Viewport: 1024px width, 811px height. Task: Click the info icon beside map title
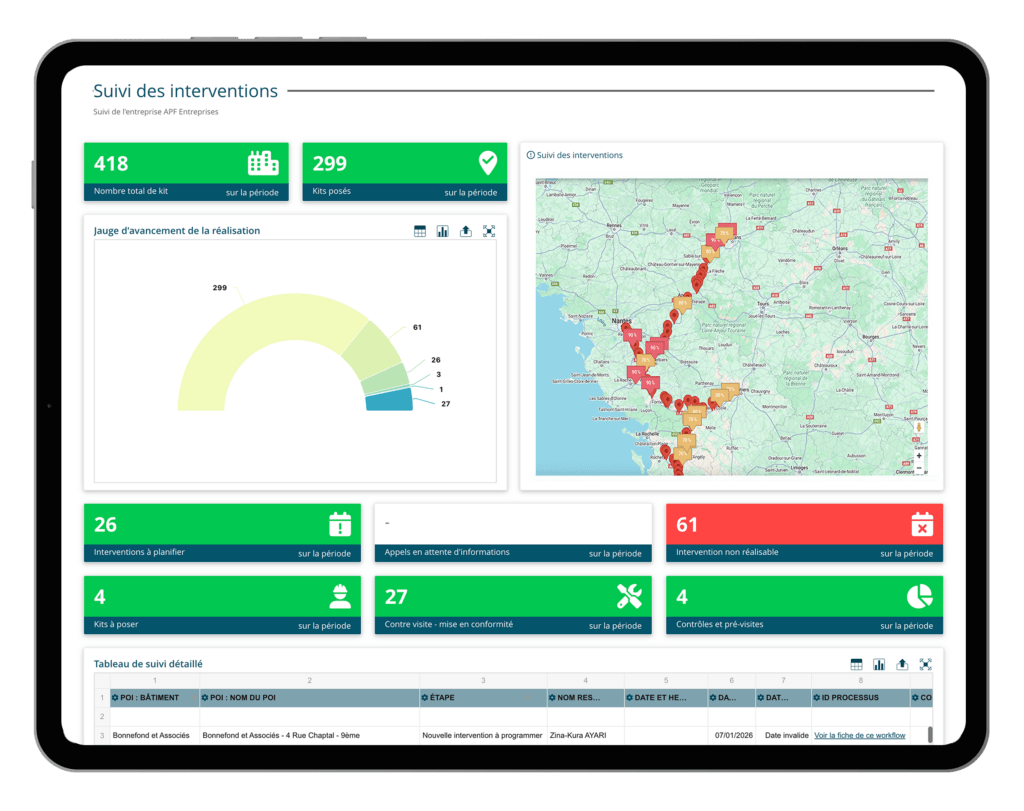[531, 155]
